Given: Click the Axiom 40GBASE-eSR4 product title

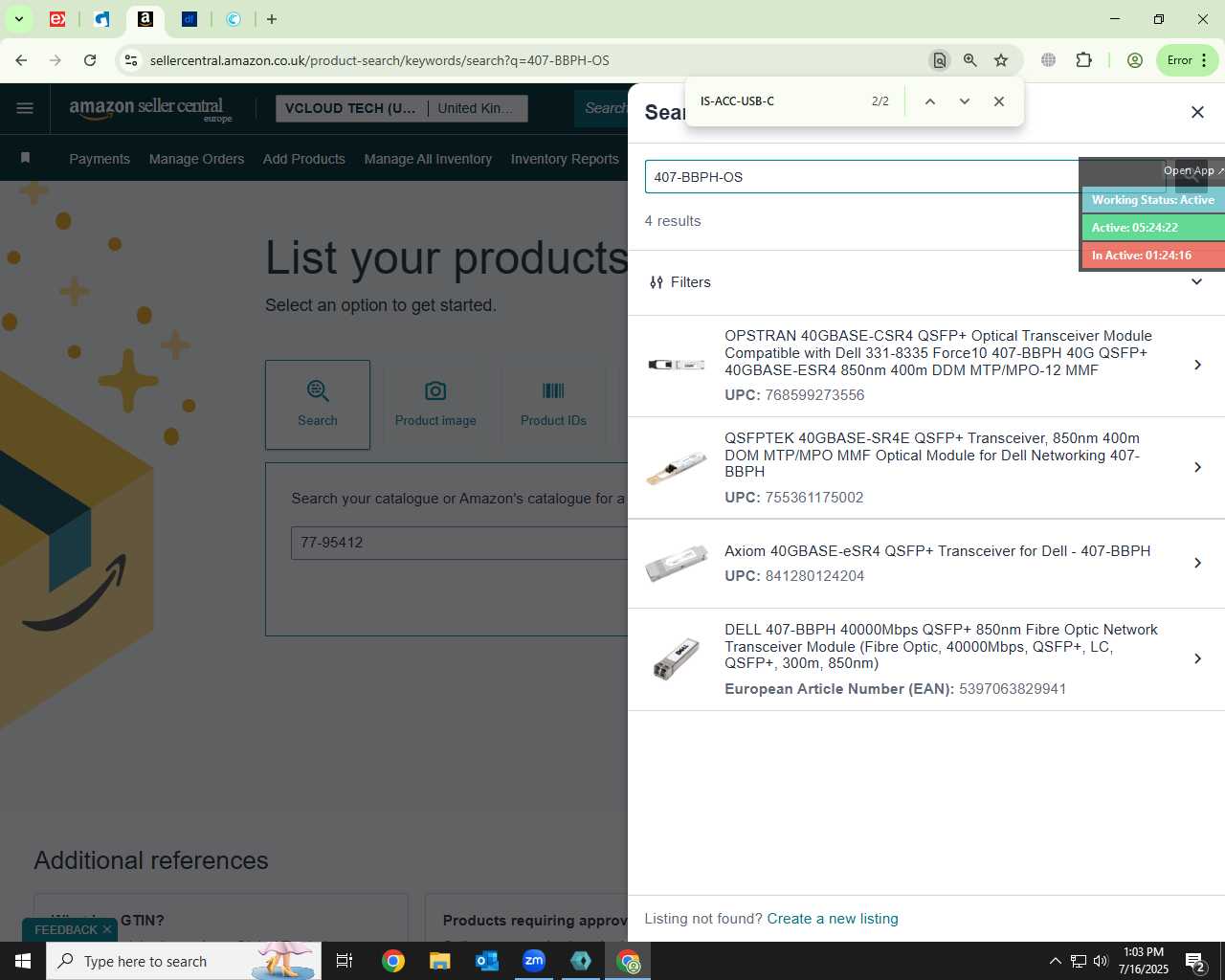Looking at the screenshot, I should [938, 551].
